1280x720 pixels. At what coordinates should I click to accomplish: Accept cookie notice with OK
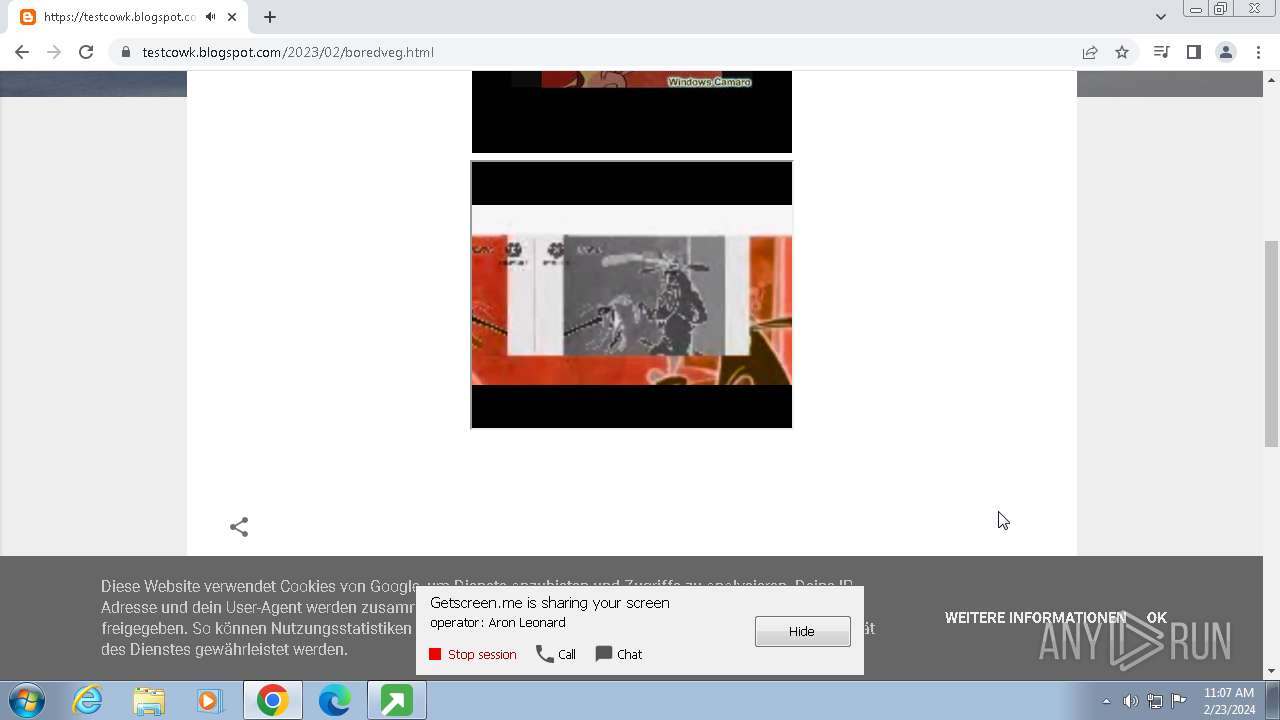(1157, 618)
